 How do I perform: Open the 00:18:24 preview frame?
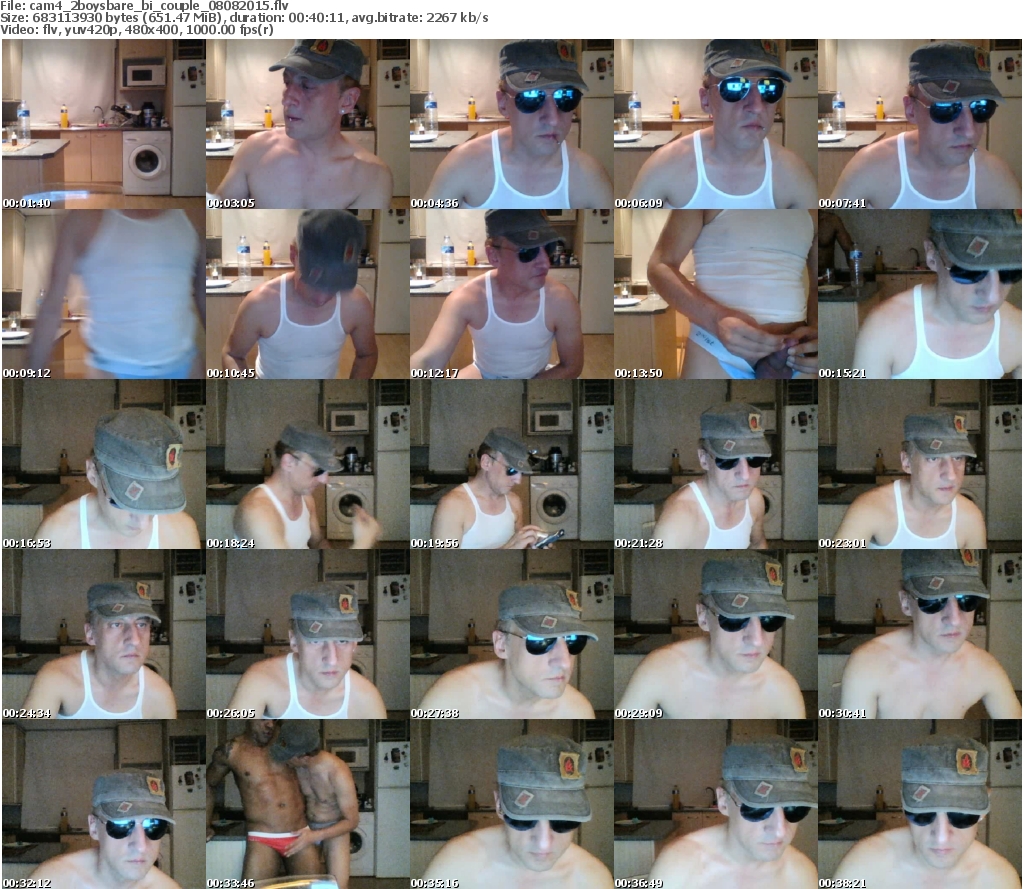[x=308, y=464]
